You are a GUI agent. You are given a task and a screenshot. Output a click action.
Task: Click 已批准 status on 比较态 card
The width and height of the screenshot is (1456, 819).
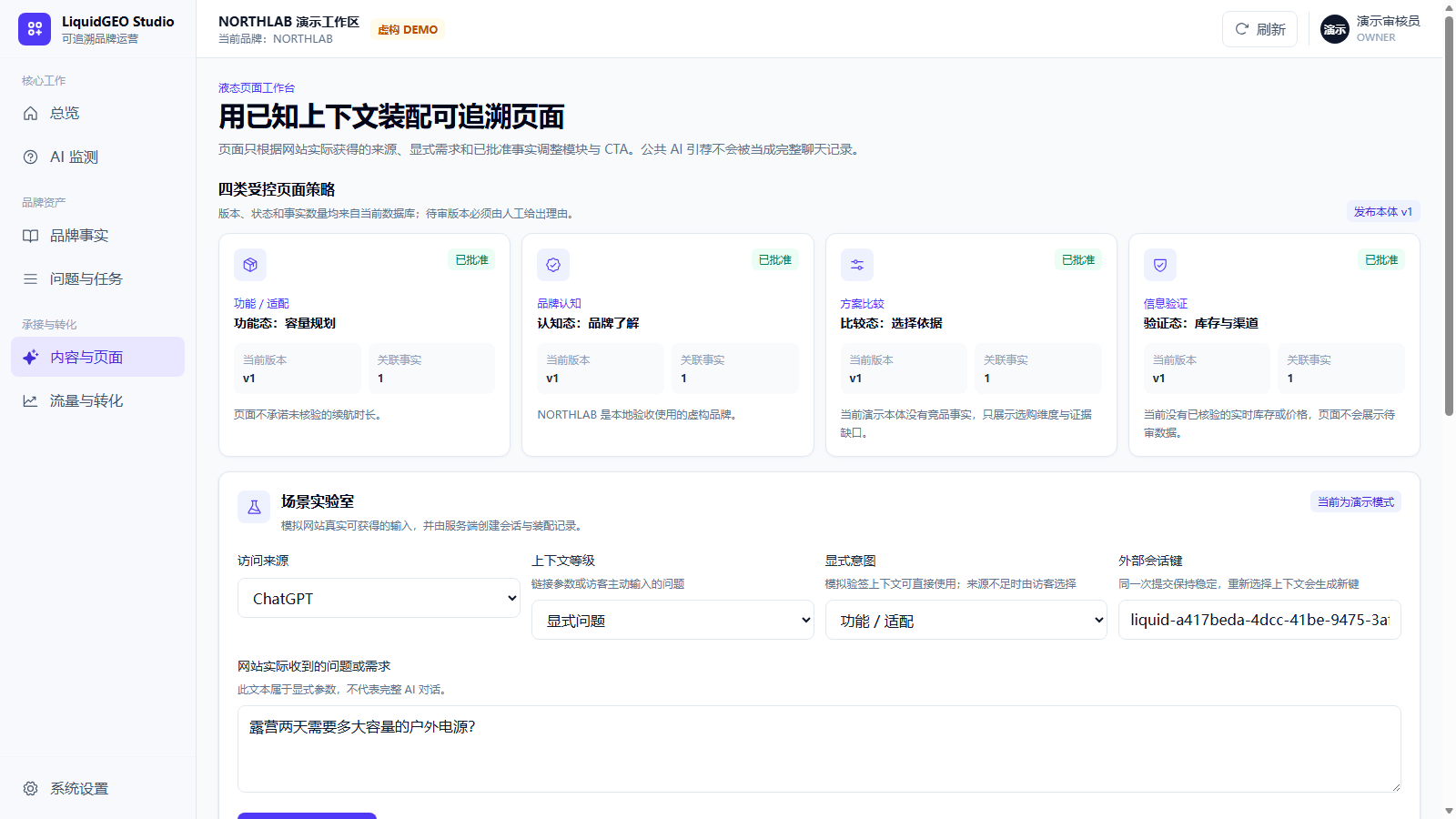tap(1078, 260)
